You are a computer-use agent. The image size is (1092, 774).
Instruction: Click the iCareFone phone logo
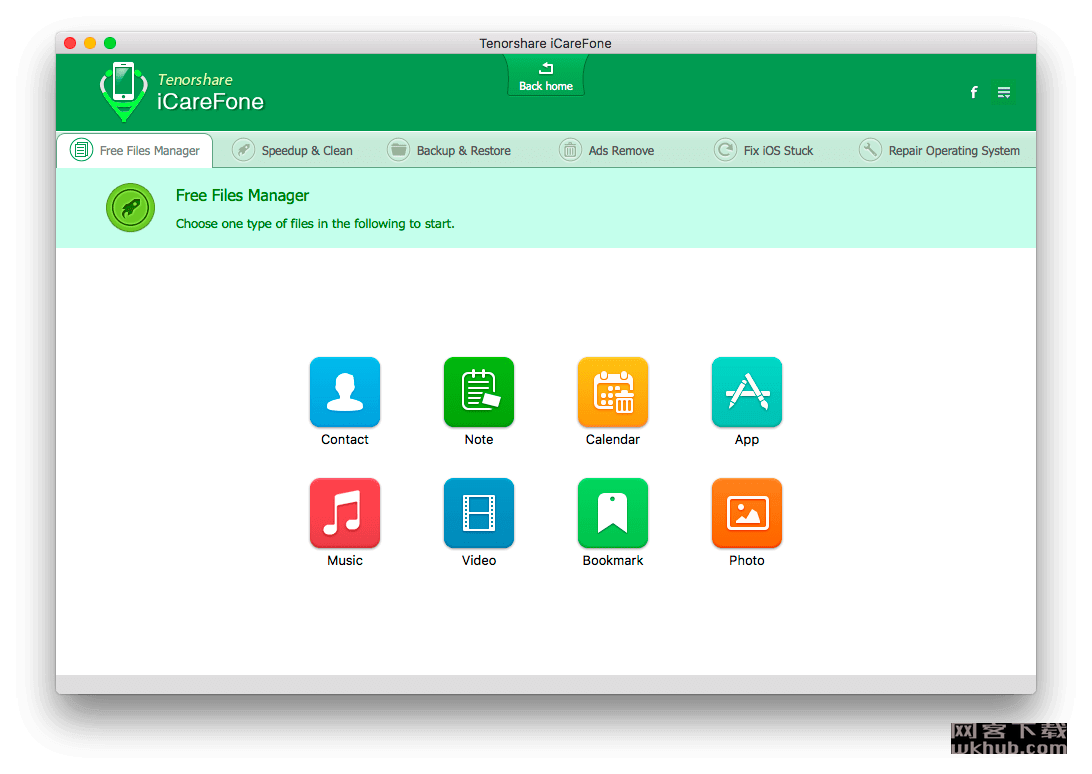[124, 91]
